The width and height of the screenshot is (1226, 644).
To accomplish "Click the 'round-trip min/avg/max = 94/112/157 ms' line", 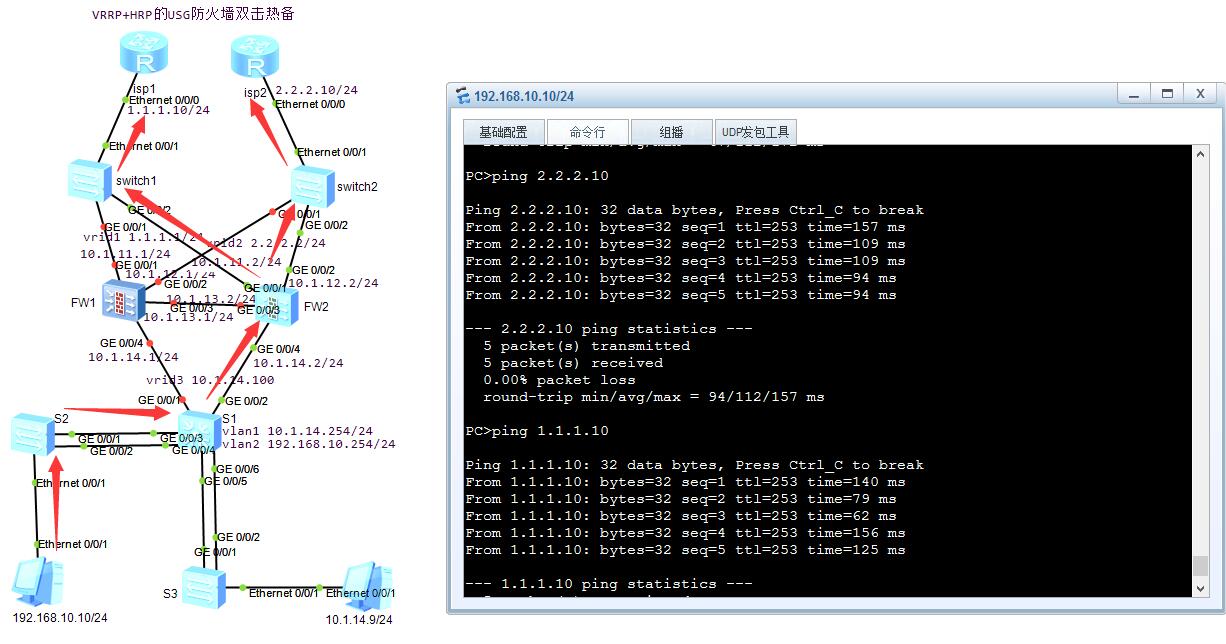I will (x=654, y=397).
